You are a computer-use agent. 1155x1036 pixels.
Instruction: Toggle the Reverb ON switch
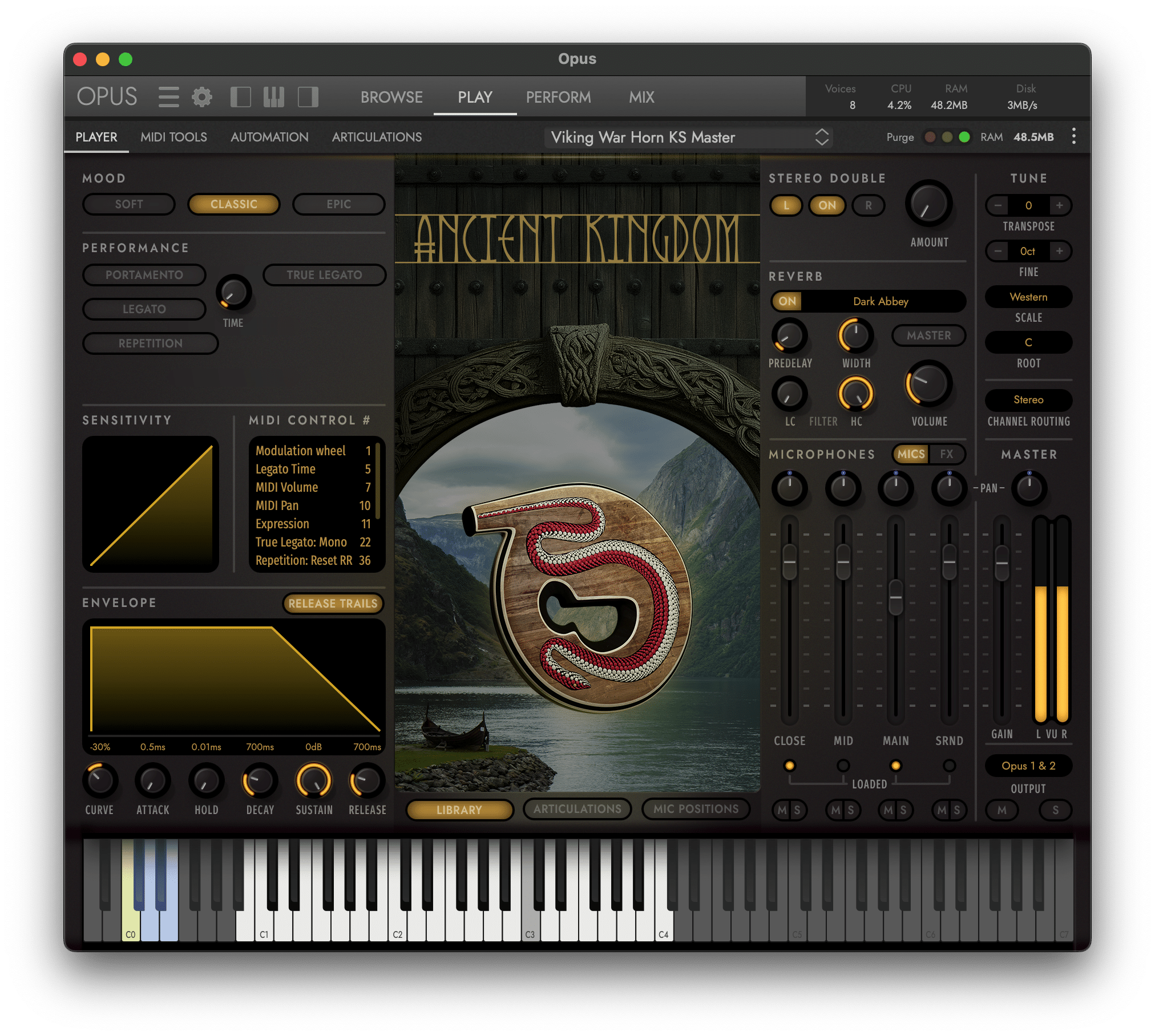[x=787, y=301]
